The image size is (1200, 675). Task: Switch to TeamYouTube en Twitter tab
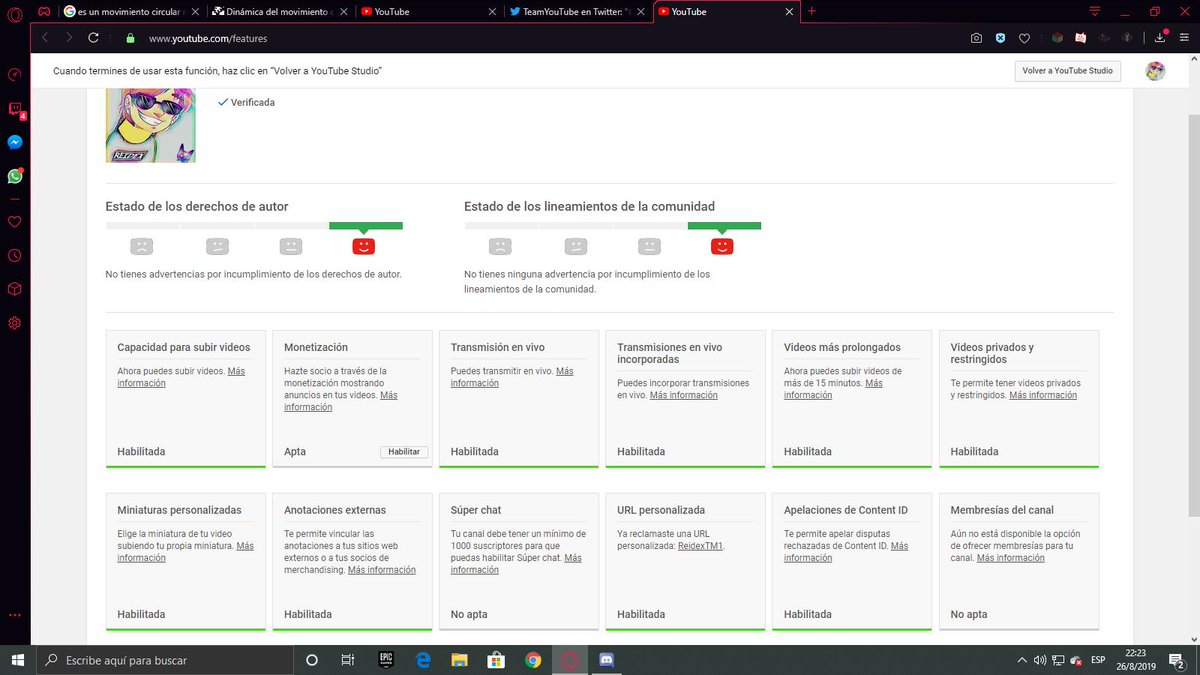577,12
